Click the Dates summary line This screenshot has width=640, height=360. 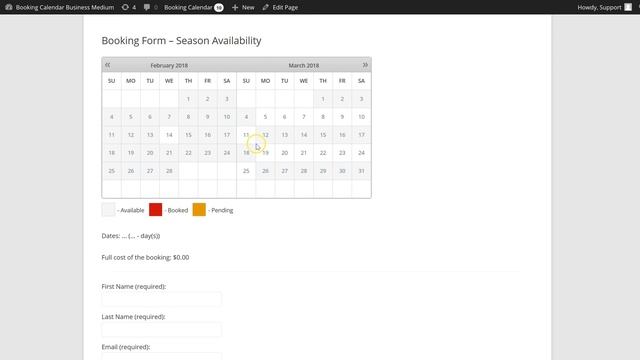pos(131,236)
